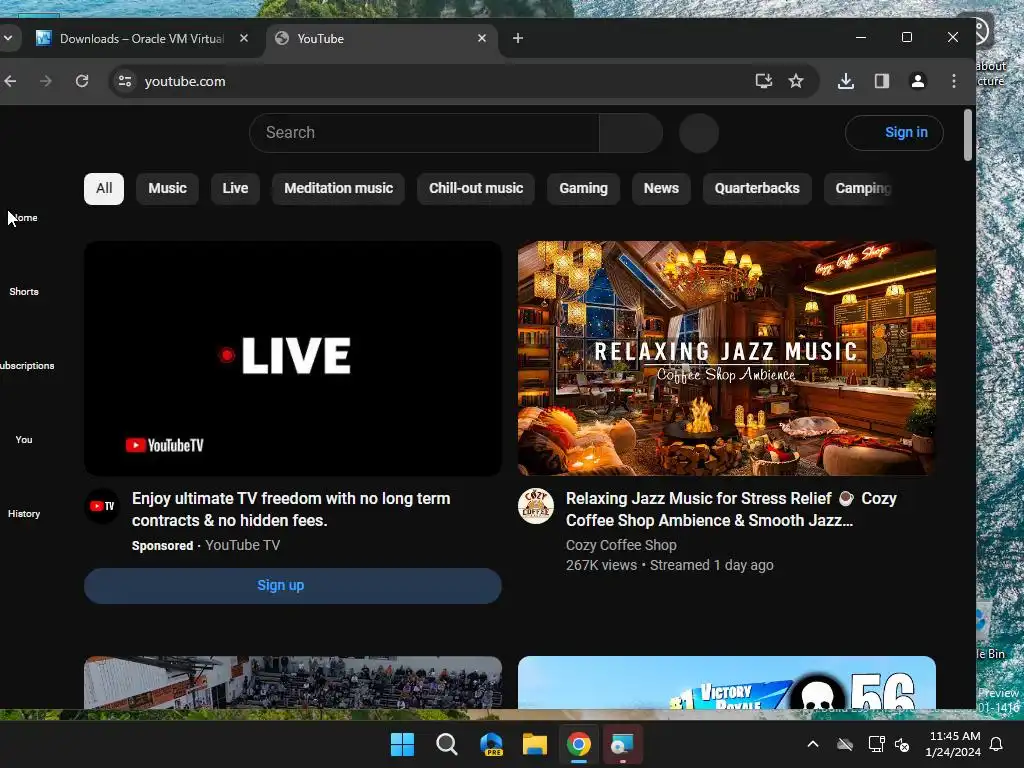The image size is (1024, 768).
Task: Open a new browser tab
Action: (x=518, y=39)
